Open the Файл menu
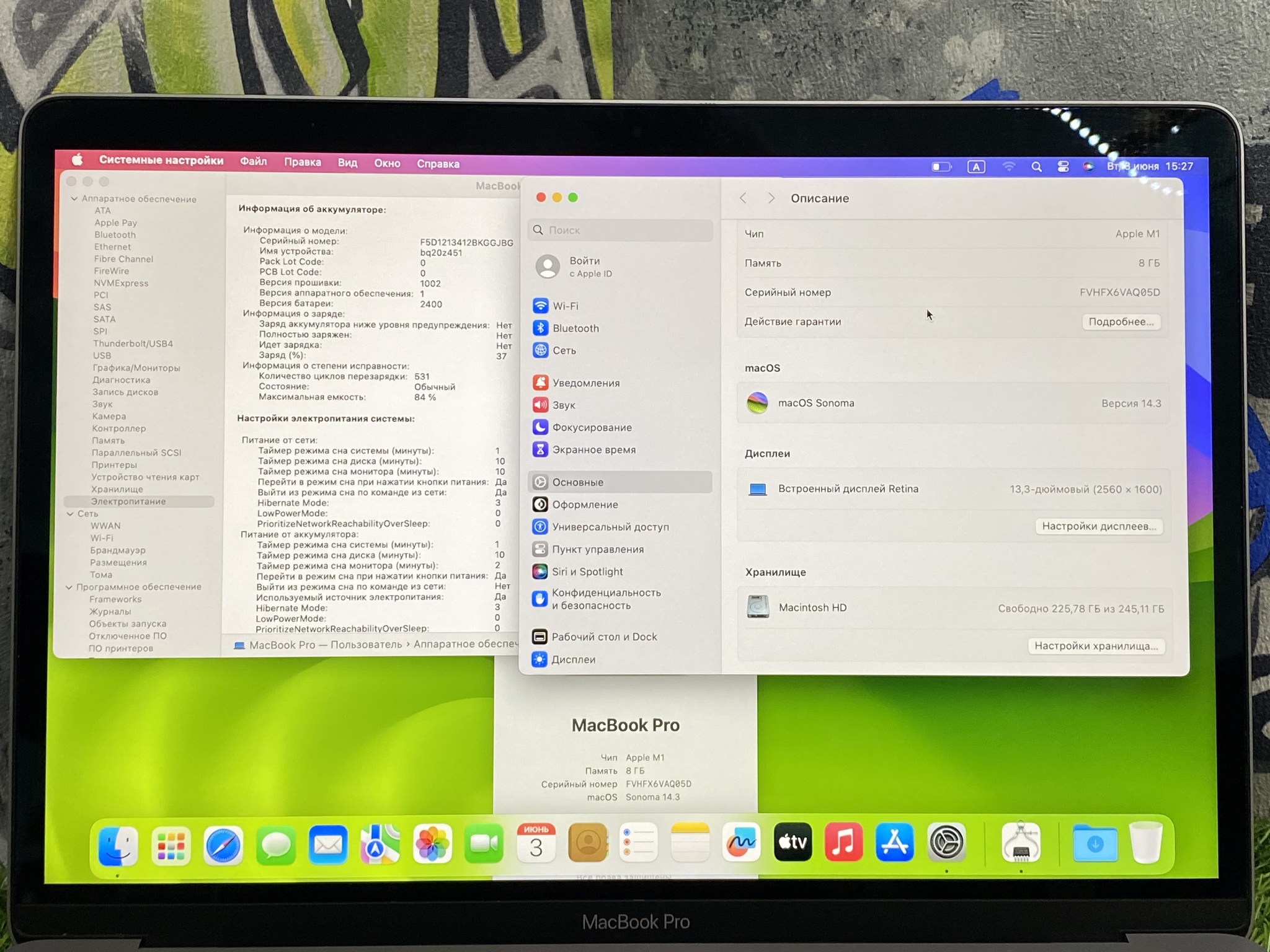 point(253,162)
